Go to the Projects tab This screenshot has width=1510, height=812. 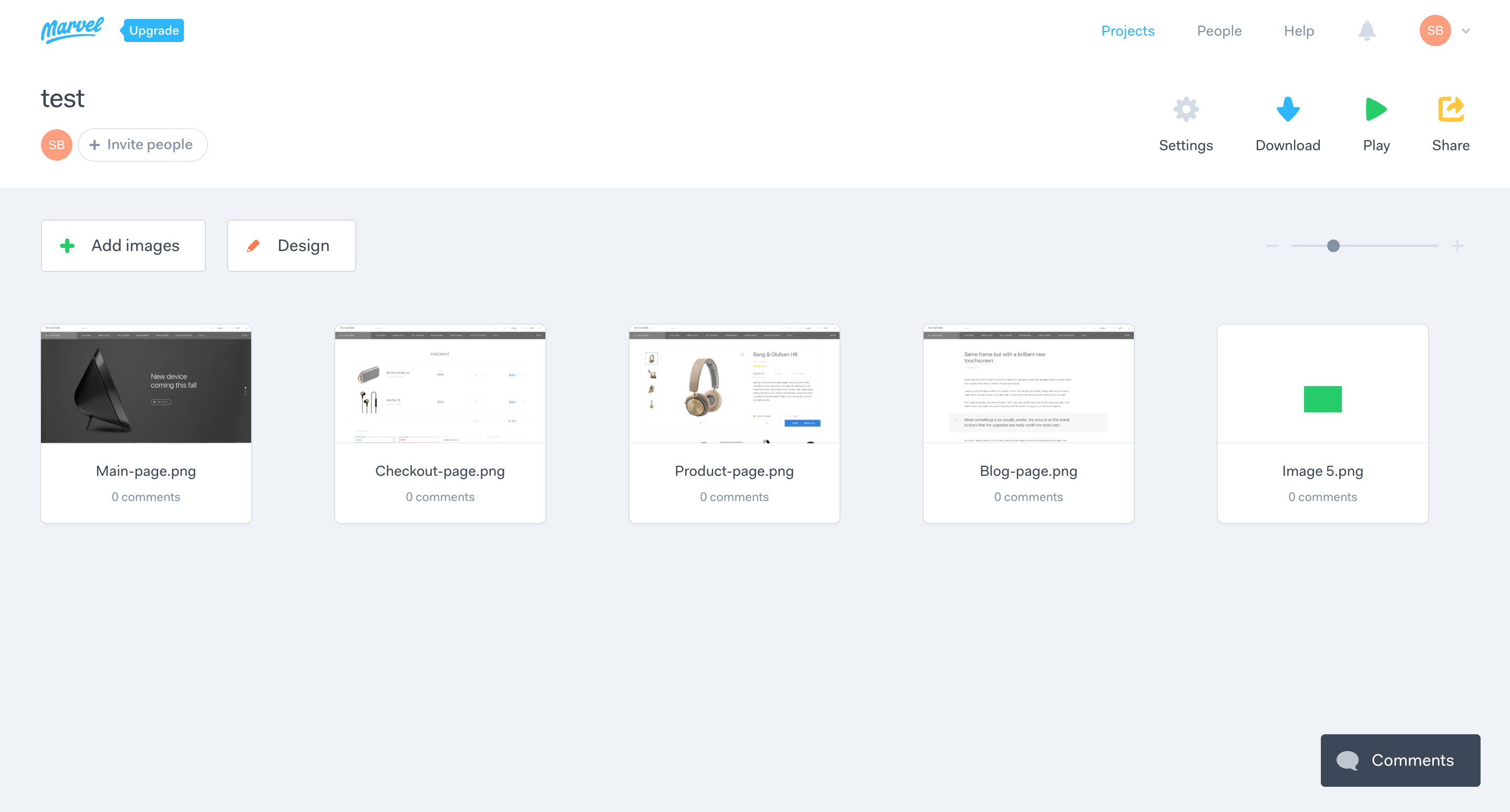[1127, 30]
